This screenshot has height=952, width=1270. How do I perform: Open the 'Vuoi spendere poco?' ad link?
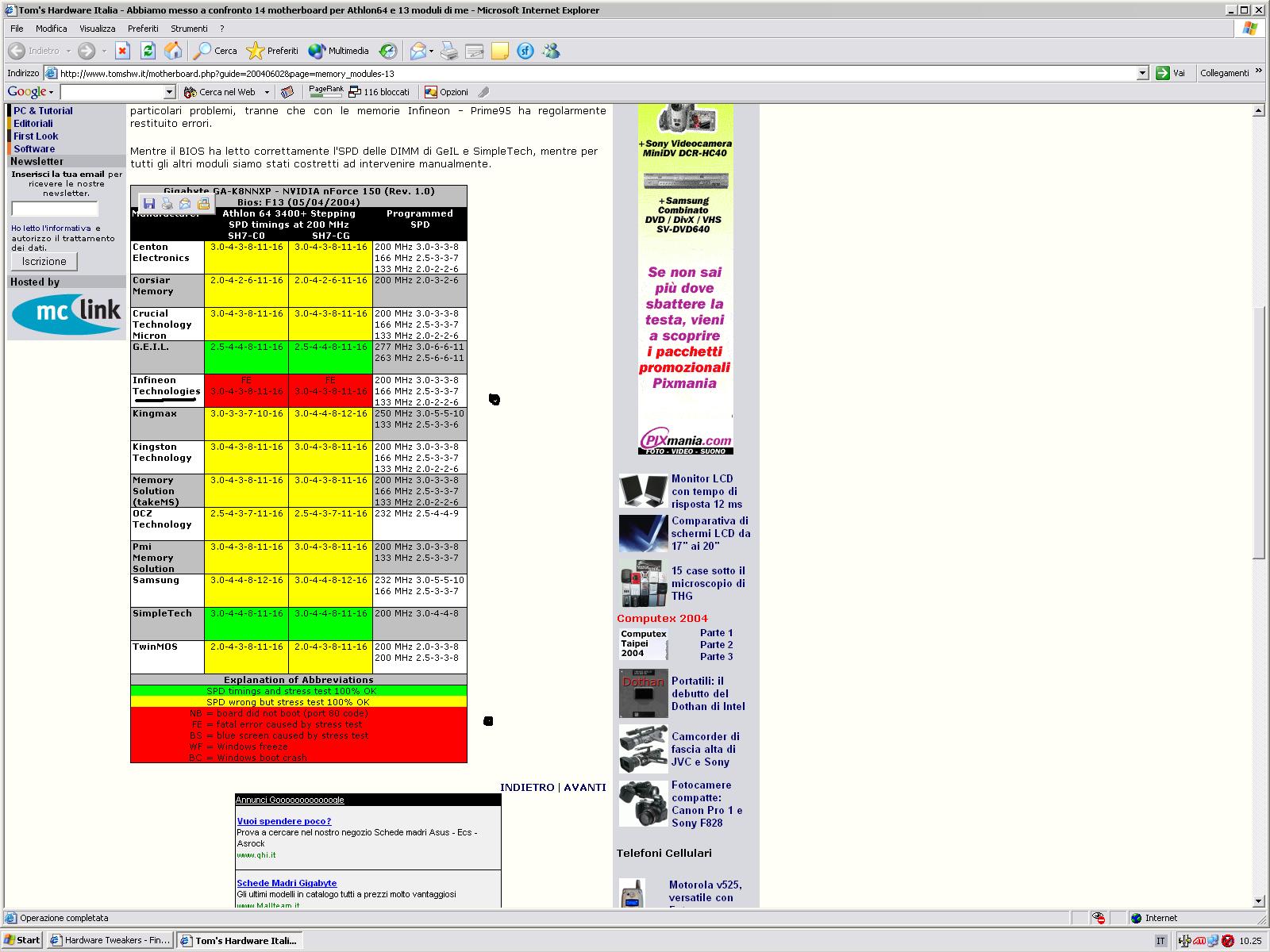tap(284, 821)
